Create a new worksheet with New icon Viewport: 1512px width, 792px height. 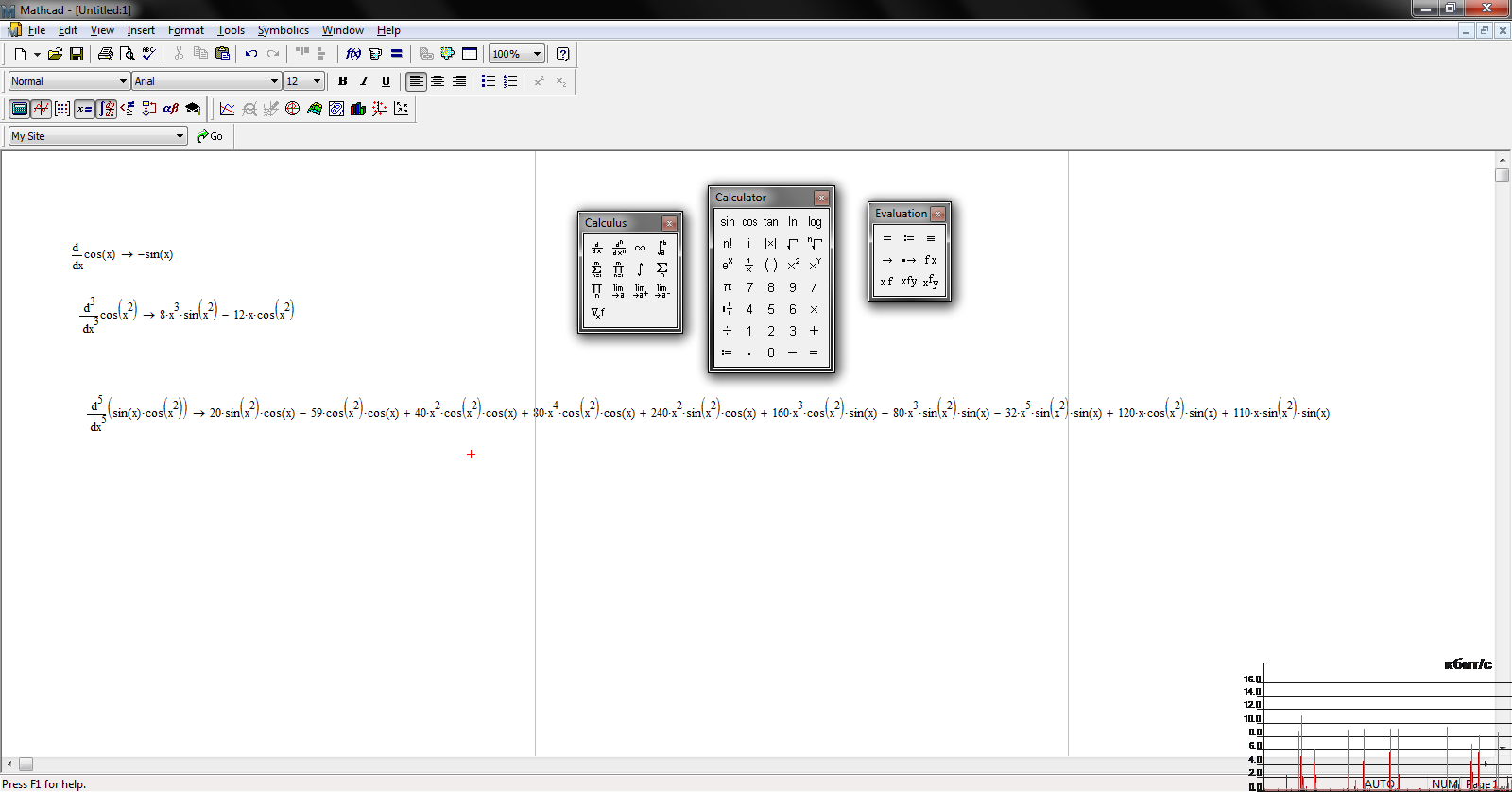(20, 54)
